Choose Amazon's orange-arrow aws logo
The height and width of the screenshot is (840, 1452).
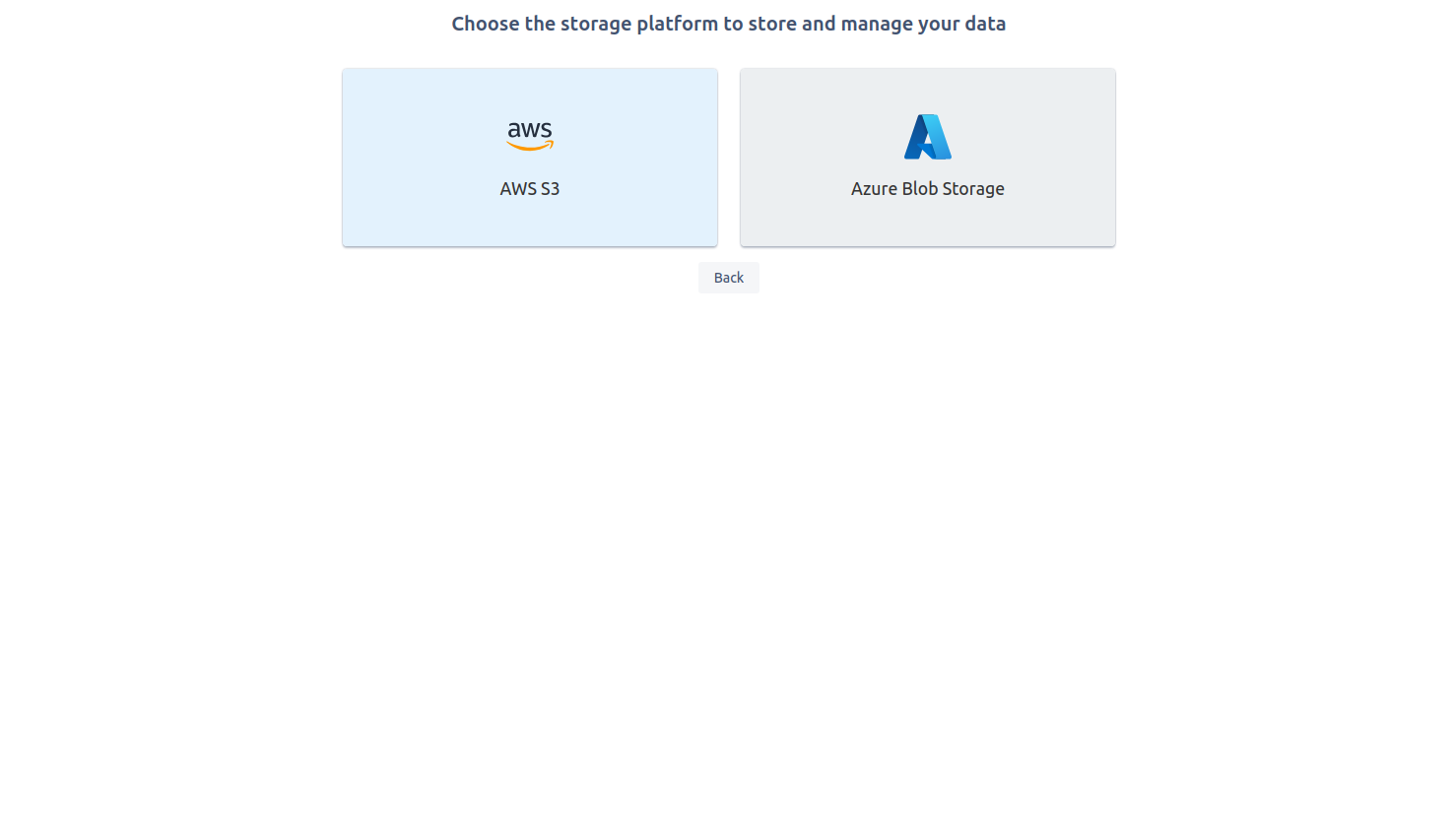coord(530,136)
